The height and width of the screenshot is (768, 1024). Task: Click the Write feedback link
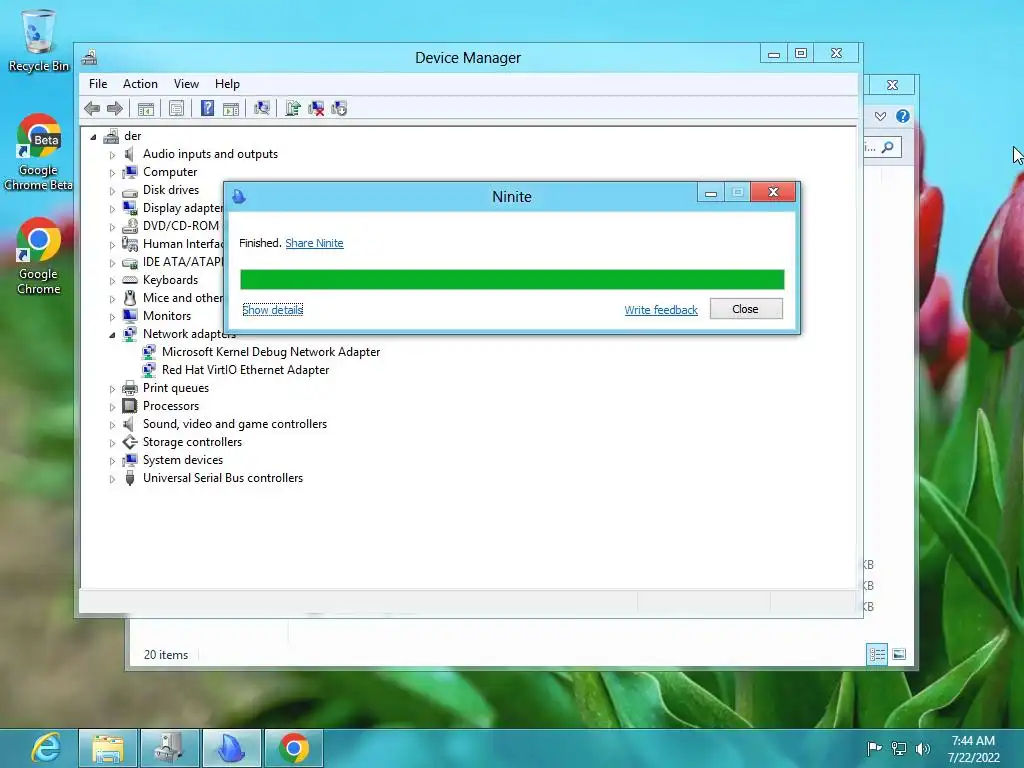click(661, 310)
